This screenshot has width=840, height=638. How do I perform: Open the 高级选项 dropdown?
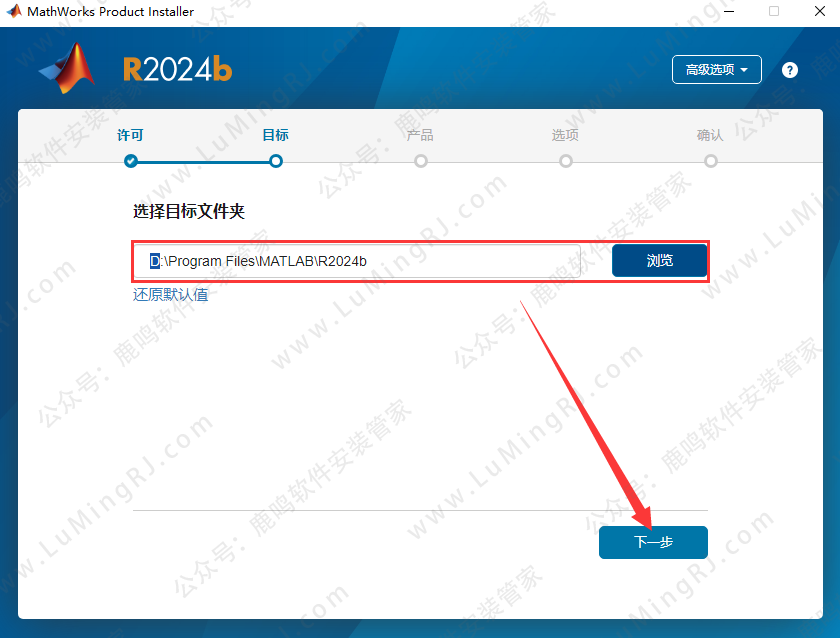pyautogui.click(x=716, y=70)
